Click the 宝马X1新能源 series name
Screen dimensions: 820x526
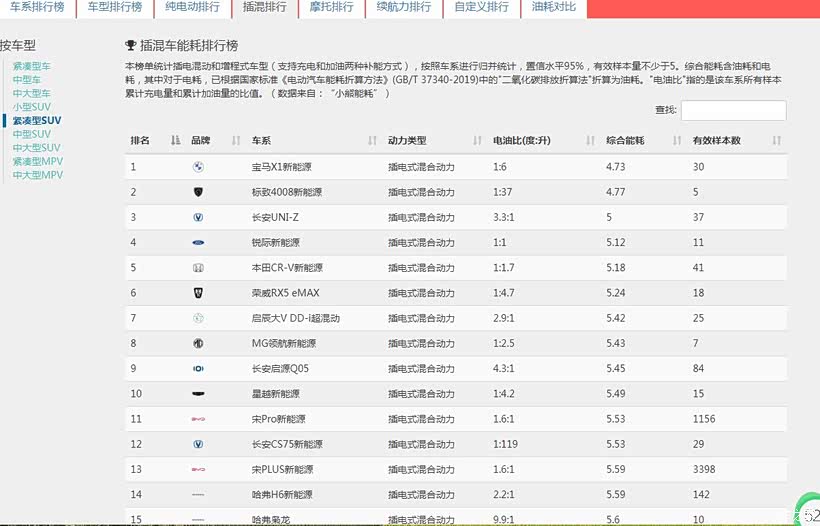[281, 167]
